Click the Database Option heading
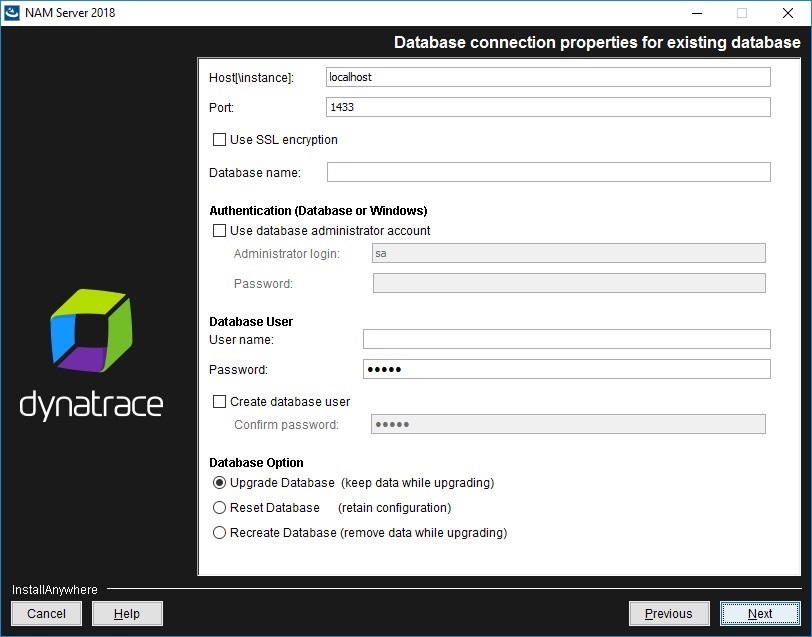 (256, 462)
